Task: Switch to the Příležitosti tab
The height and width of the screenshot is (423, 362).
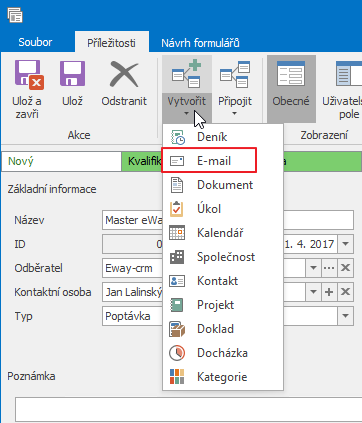Action: click(111, 43)
